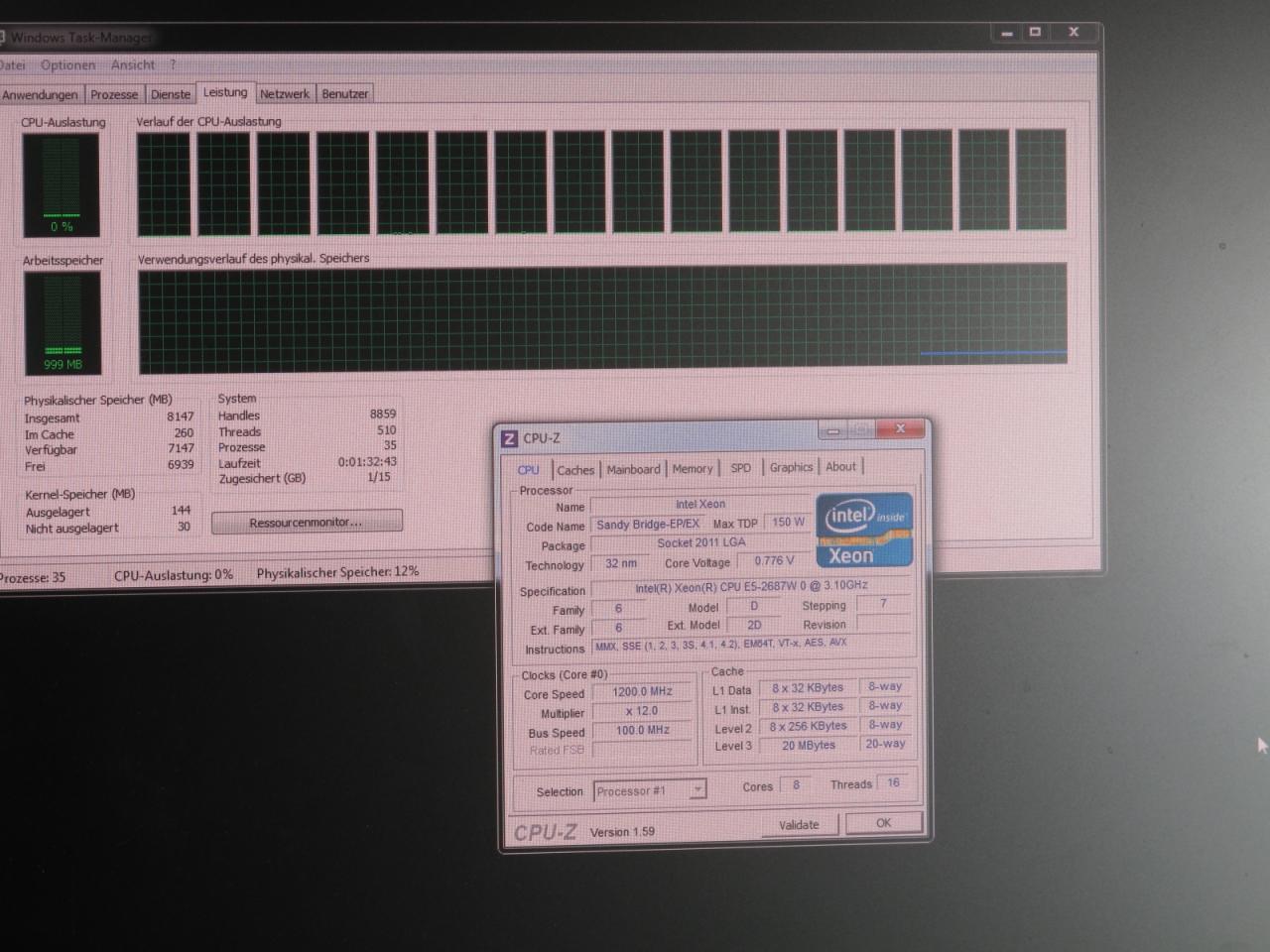1270x952 pixels.
Task: Click the Laufzeit value 0:01:32:43
Action: tap(367, 462)
